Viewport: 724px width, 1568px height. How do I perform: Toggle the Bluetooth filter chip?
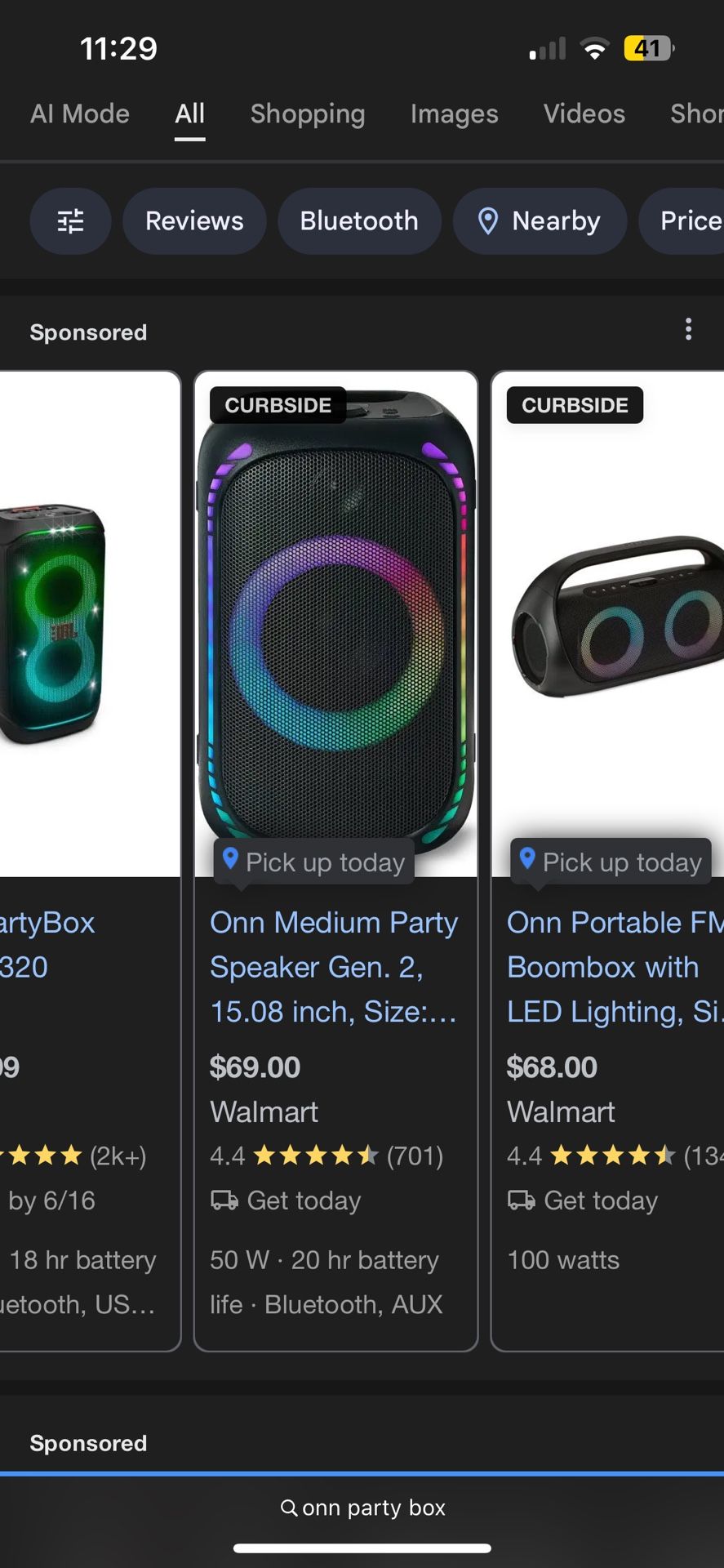pos(359,221)
